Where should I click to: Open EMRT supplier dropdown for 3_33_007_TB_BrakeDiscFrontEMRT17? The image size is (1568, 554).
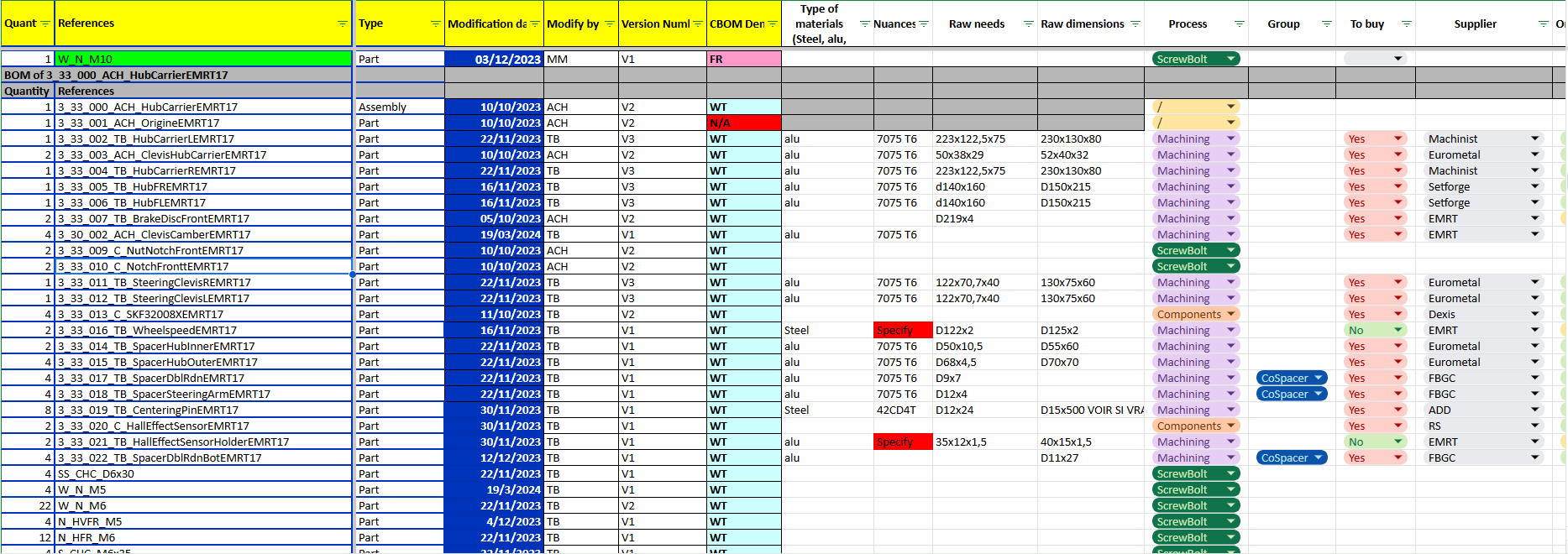(x=1534, y=218)
